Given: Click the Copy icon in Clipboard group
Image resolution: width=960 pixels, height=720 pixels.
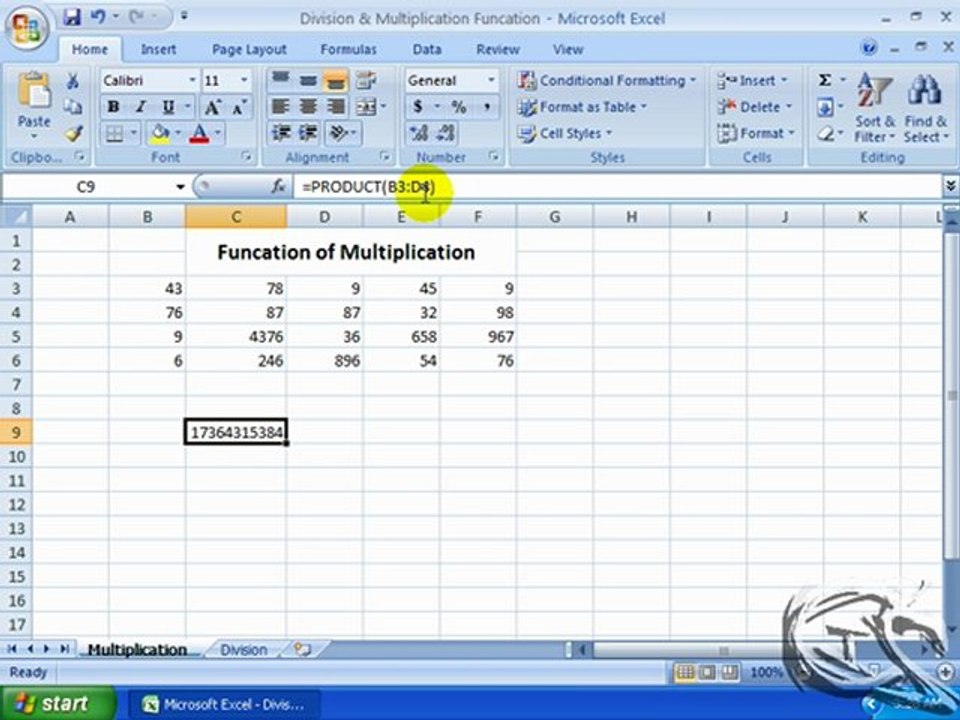Looking at the screenshot, I should coord(73,107).
